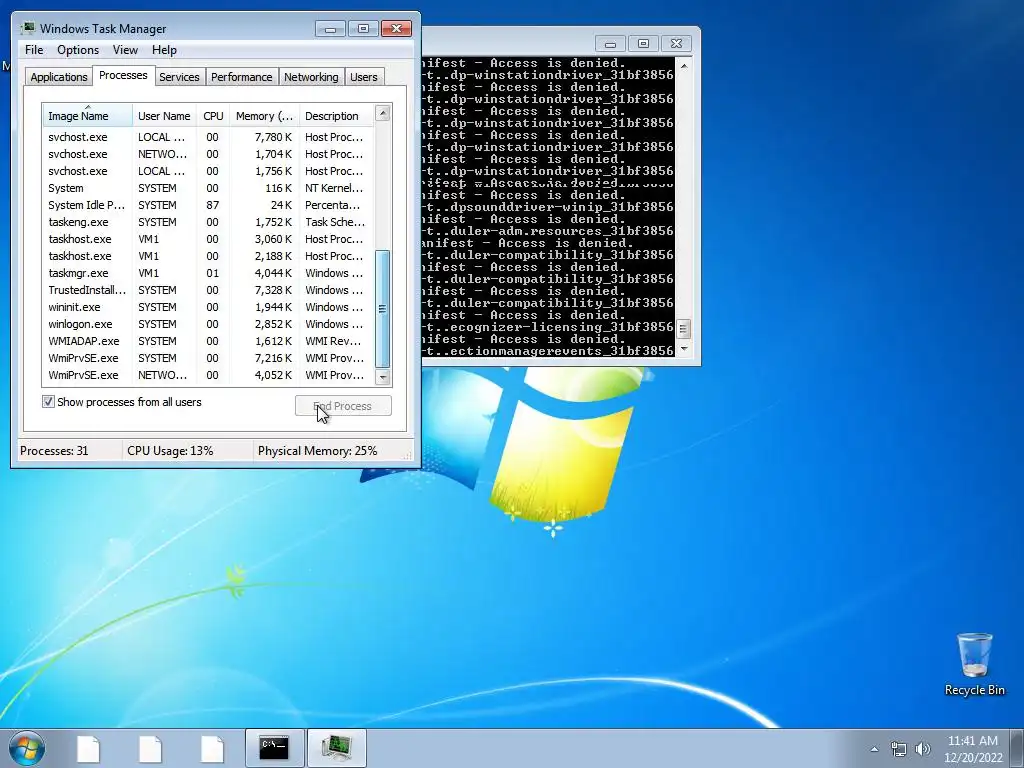Image resolution: width=1024 pixels, height=768 pixels.
Task: Select WmiPrvSE.exe using 4,052 K
Action: pos(208,375)
